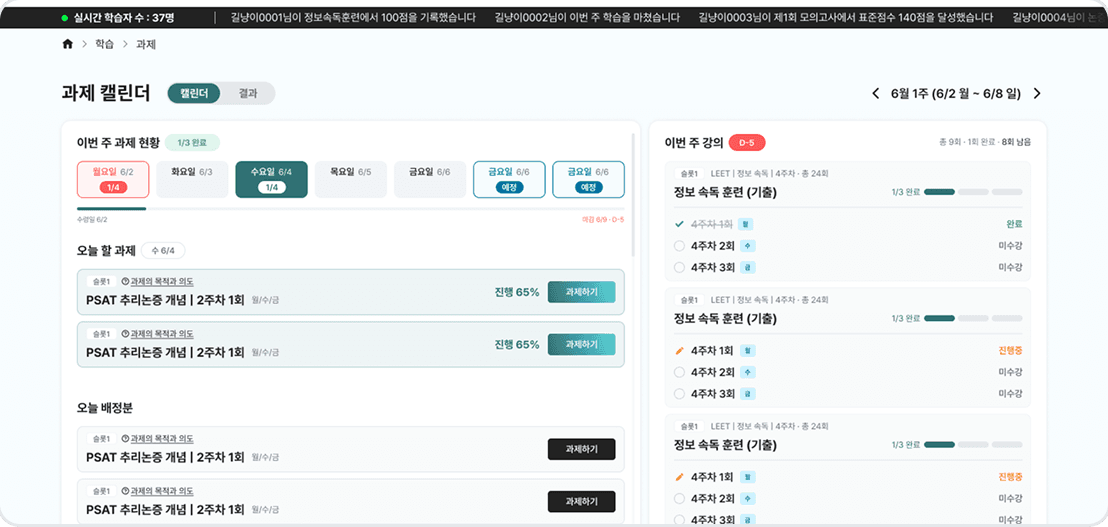Click the green live learner status dot
Screen dimensions: 1108x527
coord(65,18)
